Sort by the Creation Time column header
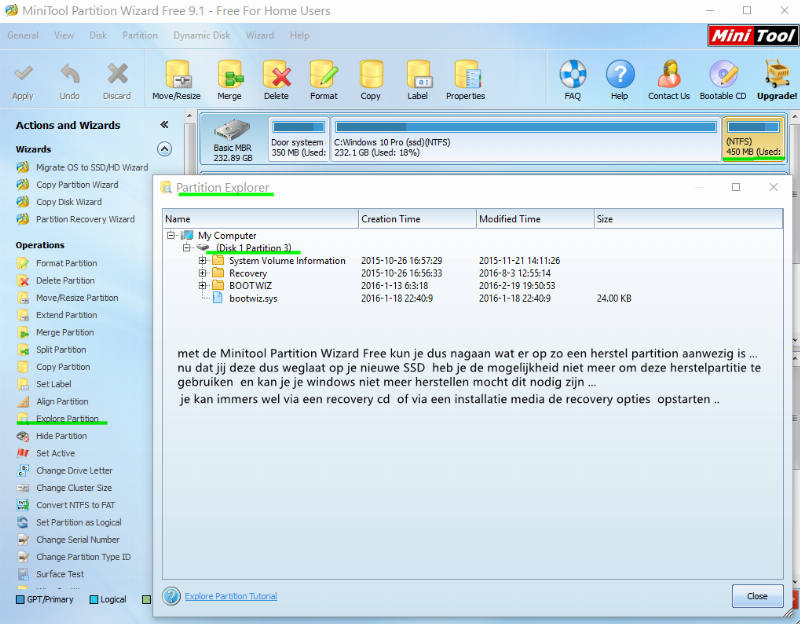Image resolution: width=800 pixels, height=624 pixels. click(417, 218)
